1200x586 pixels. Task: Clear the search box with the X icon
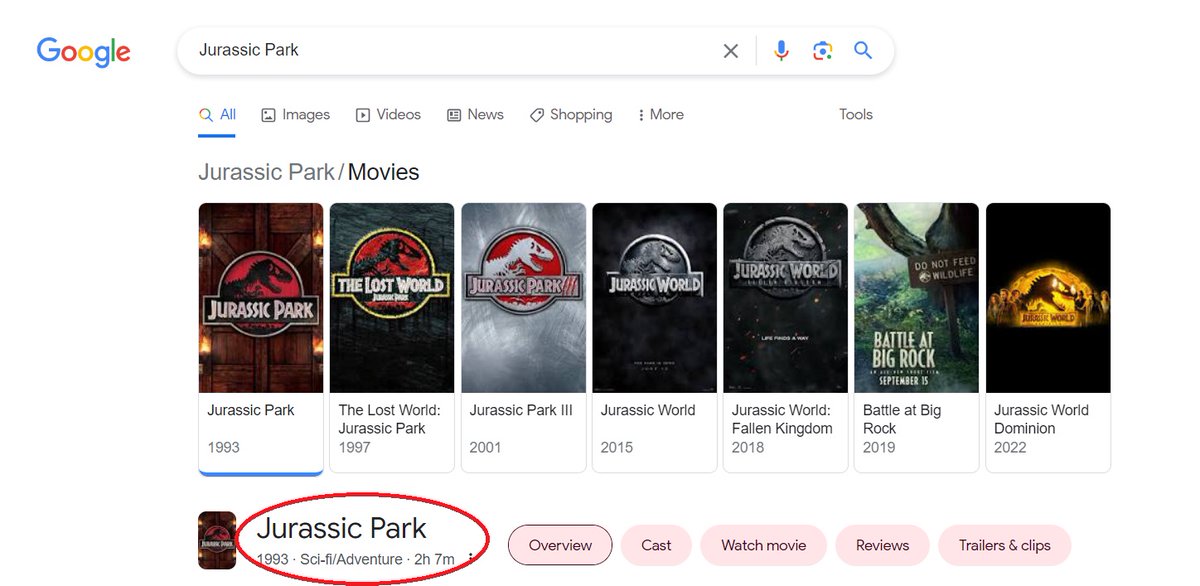pos(731,51)
